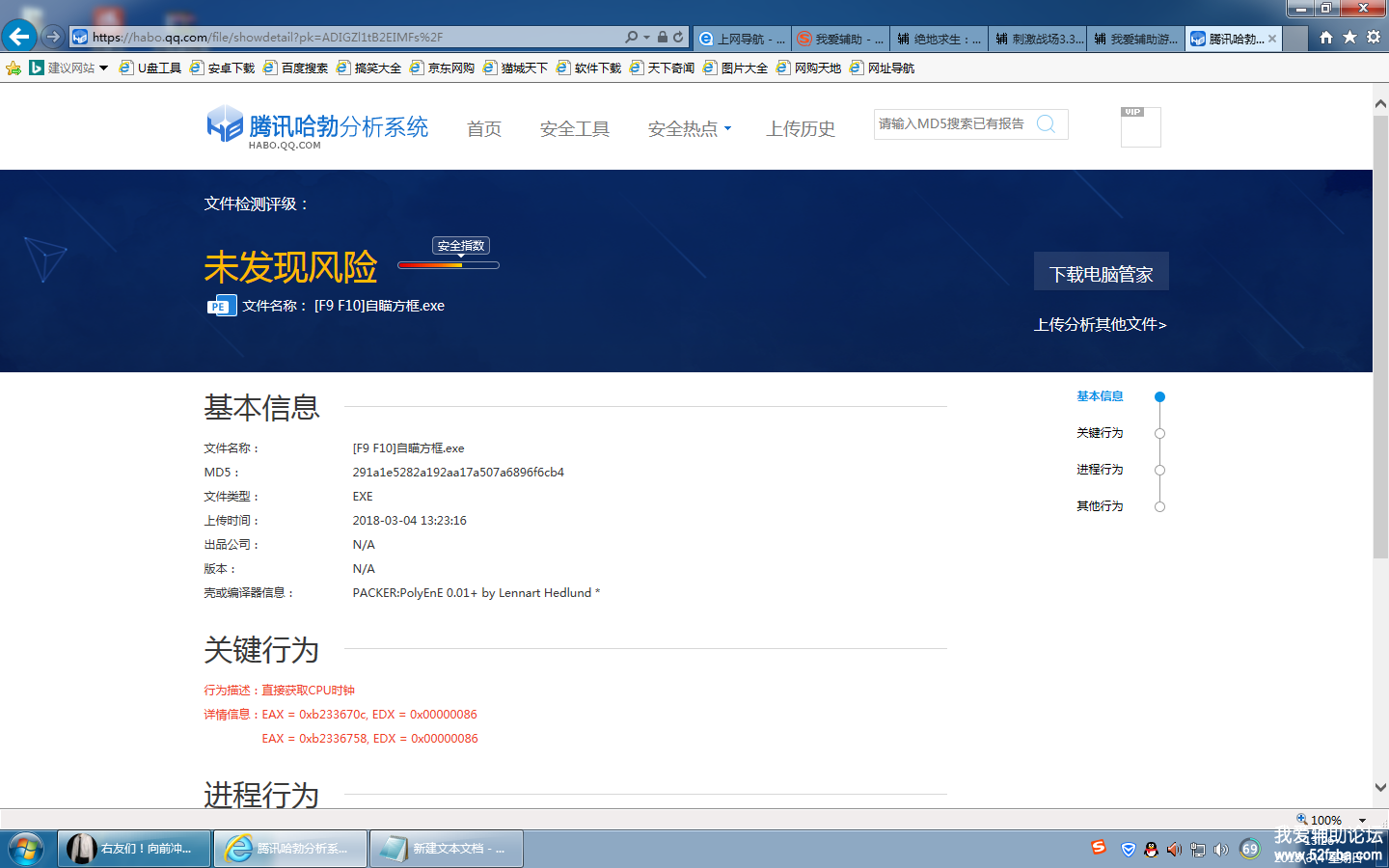Viewport: 1389px width, 868px height.
Task: Open the QQ penguin tray icon
Action: tap(1151, 850)
